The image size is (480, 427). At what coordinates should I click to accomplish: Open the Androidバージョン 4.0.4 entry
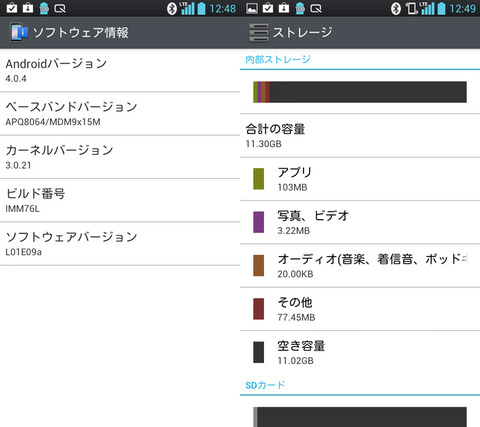(120, 70)
